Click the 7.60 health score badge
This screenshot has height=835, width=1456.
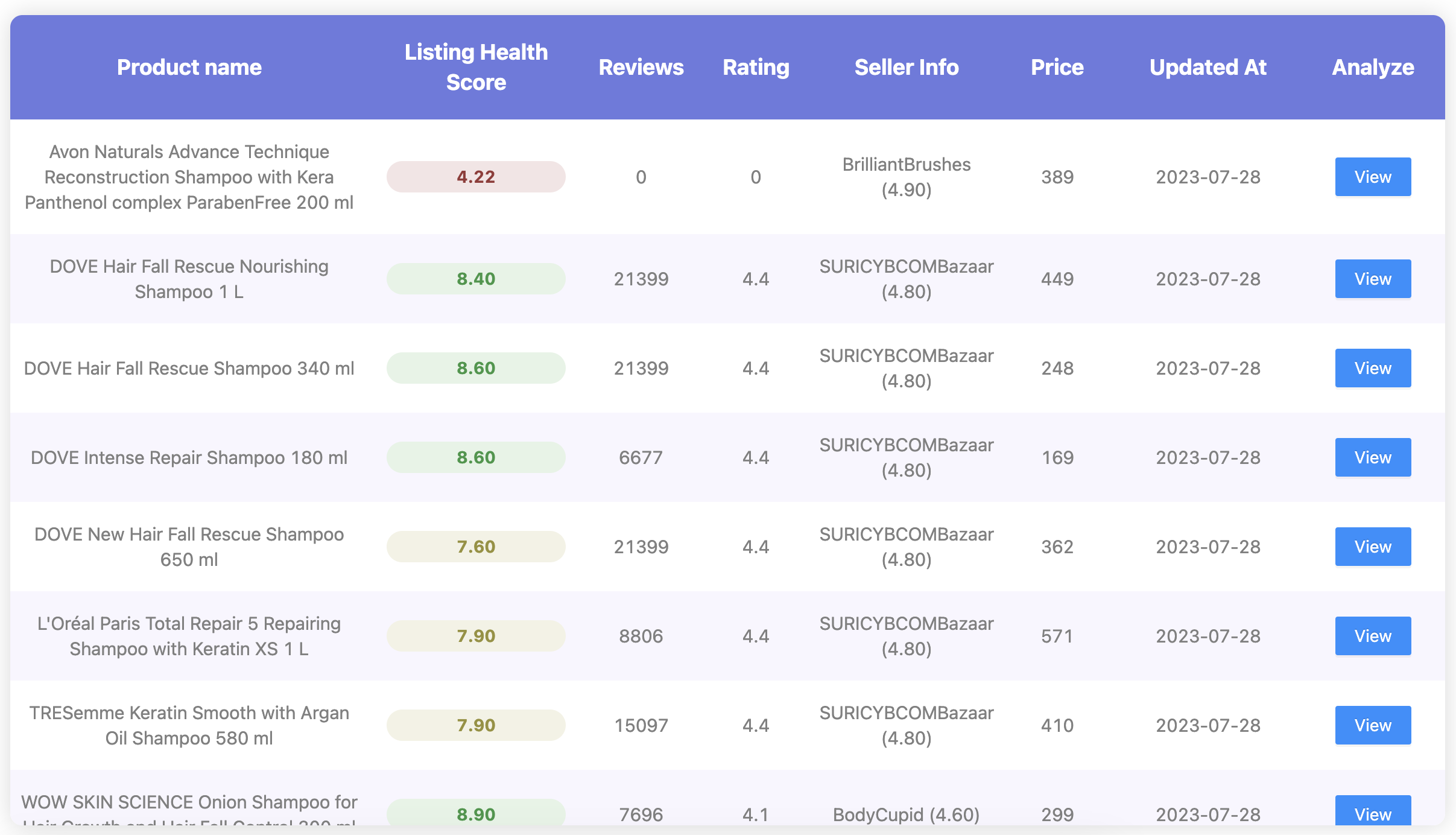coord(476,547)
